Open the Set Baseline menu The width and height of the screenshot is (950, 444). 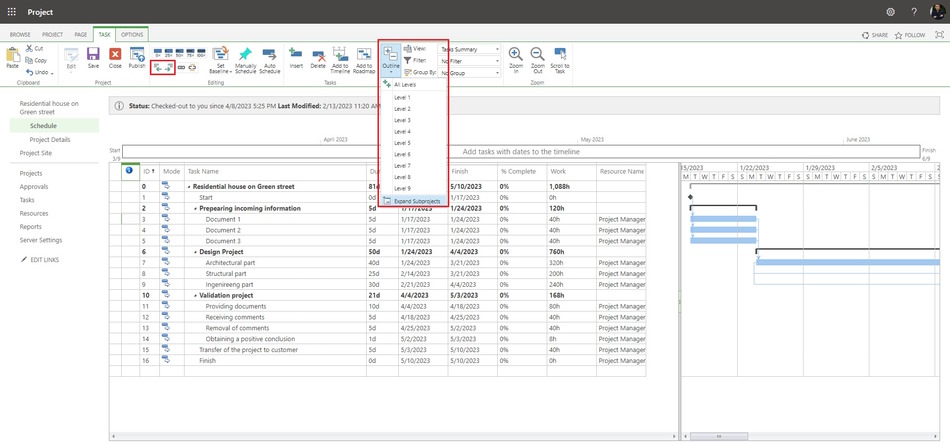click(x=221, y=60)
